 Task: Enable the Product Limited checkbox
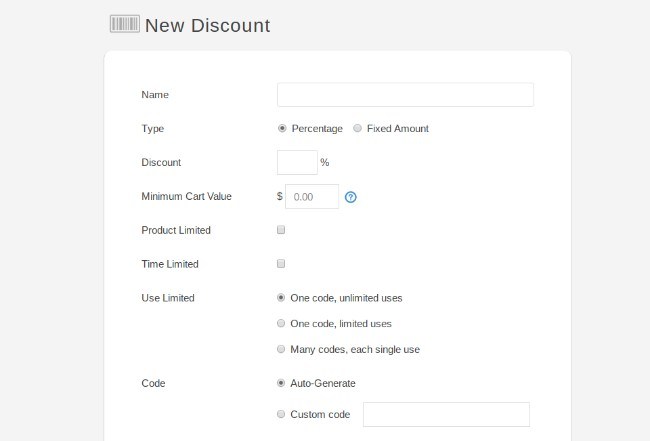coord(281,230)
